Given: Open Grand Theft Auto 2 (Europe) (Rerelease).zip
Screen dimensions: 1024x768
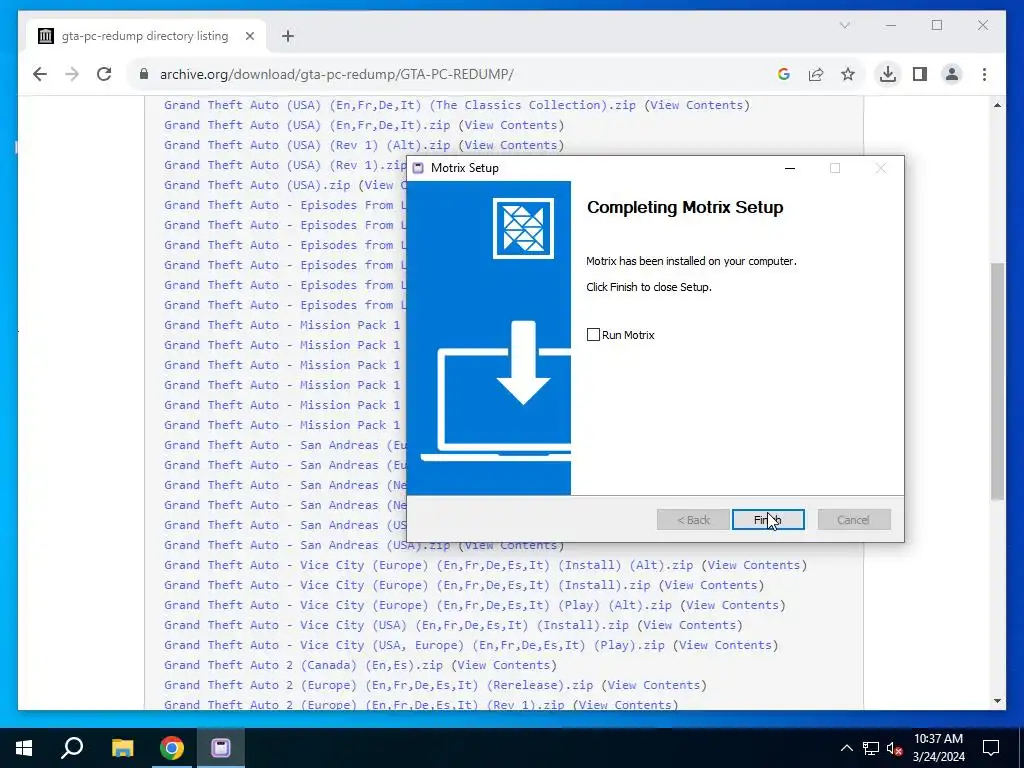Looking at the screenshot, I should [379, 685].
